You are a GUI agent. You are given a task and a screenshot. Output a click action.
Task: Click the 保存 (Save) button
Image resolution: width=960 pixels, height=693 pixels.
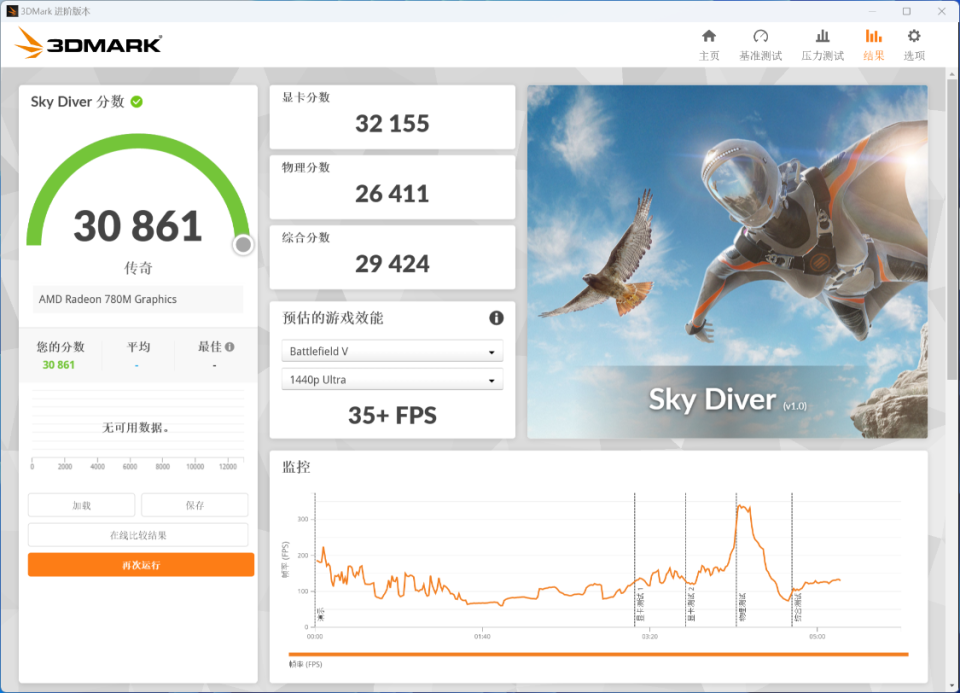(195, 505)
